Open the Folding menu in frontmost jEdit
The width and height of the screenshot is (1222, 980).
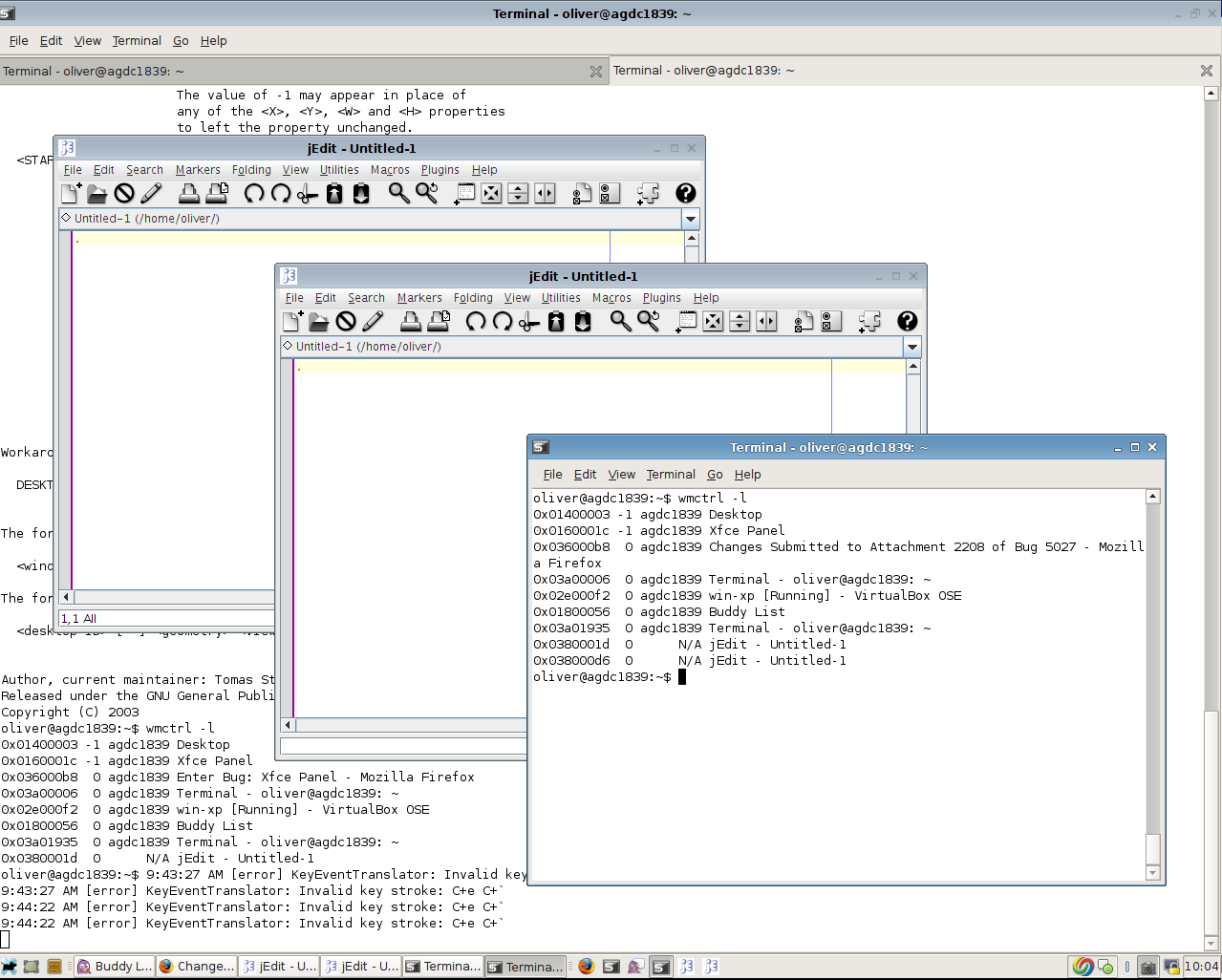(473, 298)
